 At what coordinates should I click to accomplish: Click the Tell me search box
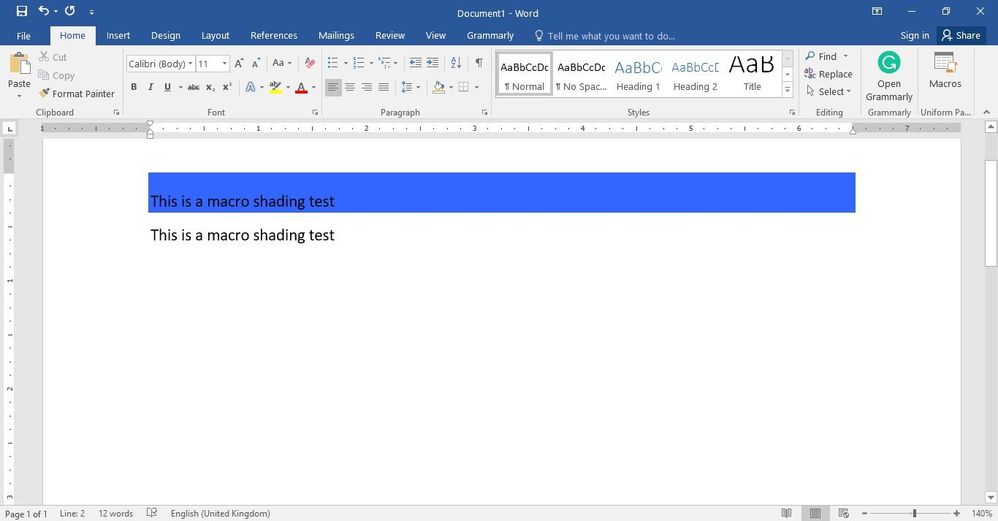coord(605,36)
